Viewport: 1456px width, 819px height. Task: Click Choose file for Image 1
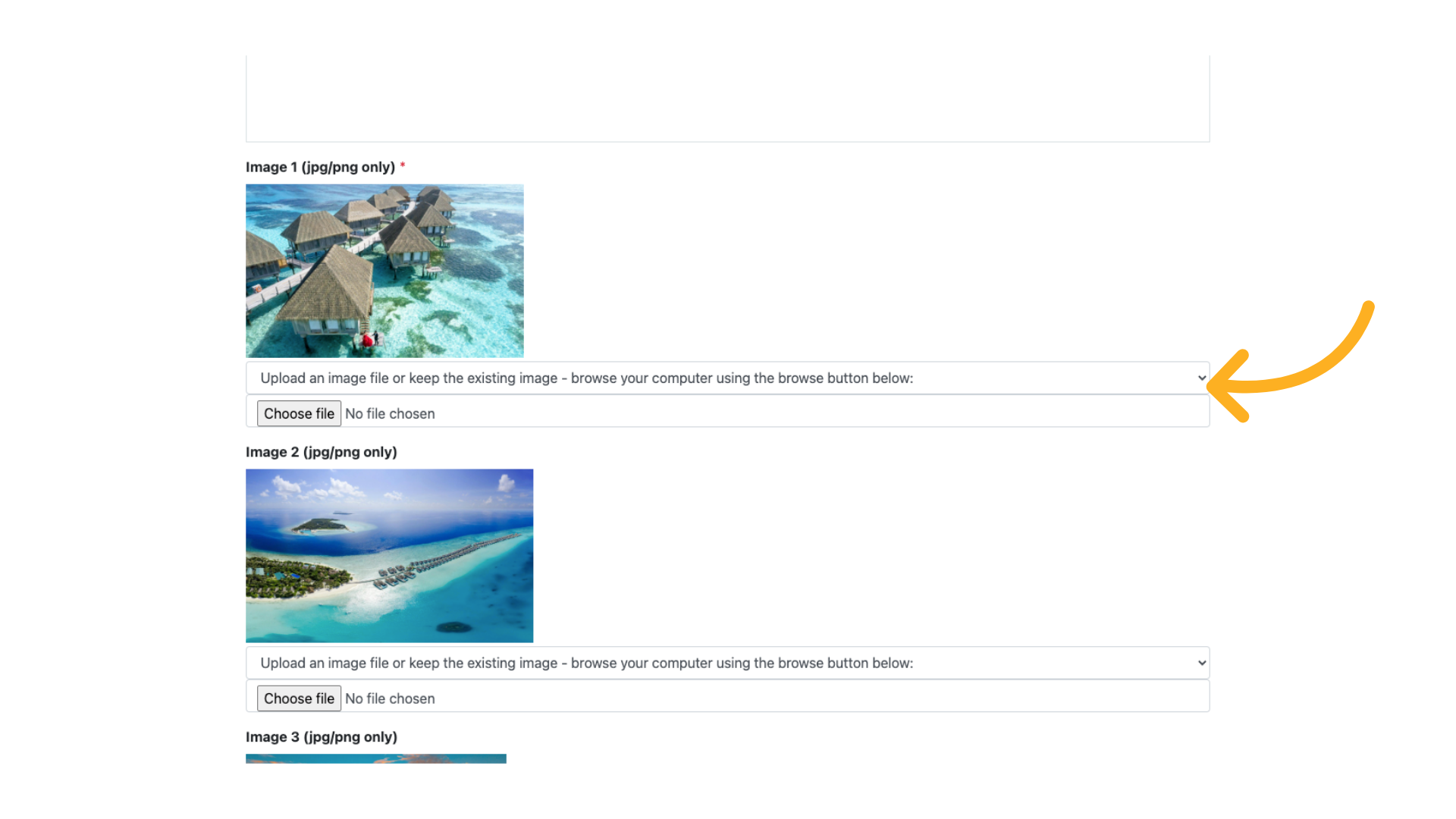pyautogui.click(x=299, y=413)
